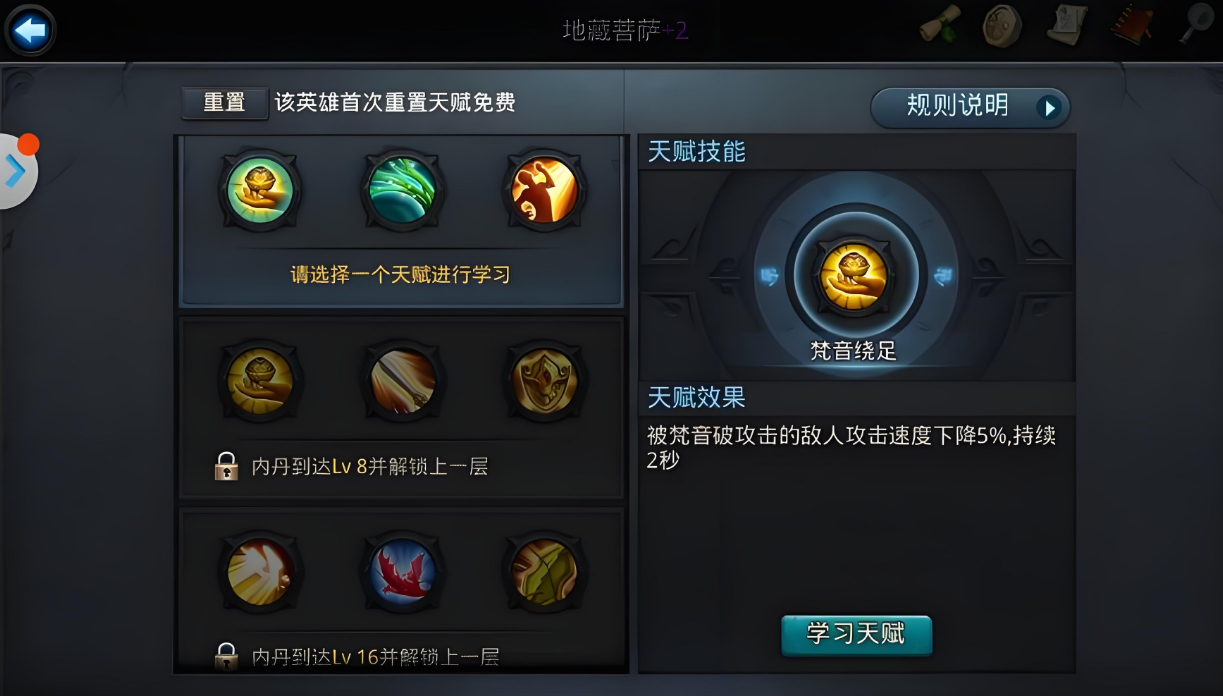Go back with the blue arrow button

pyautogui.click(x=30, y=31)
